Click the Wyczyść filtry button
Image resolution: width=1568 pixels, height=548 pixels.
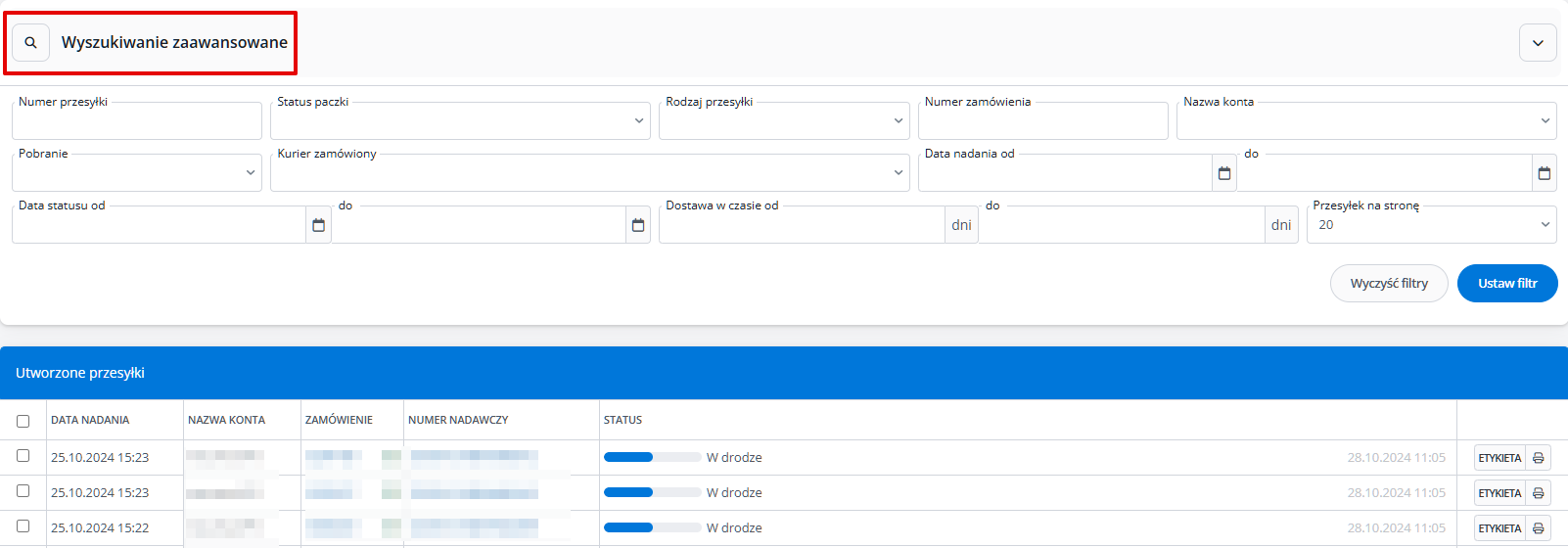coord(1388,284)
